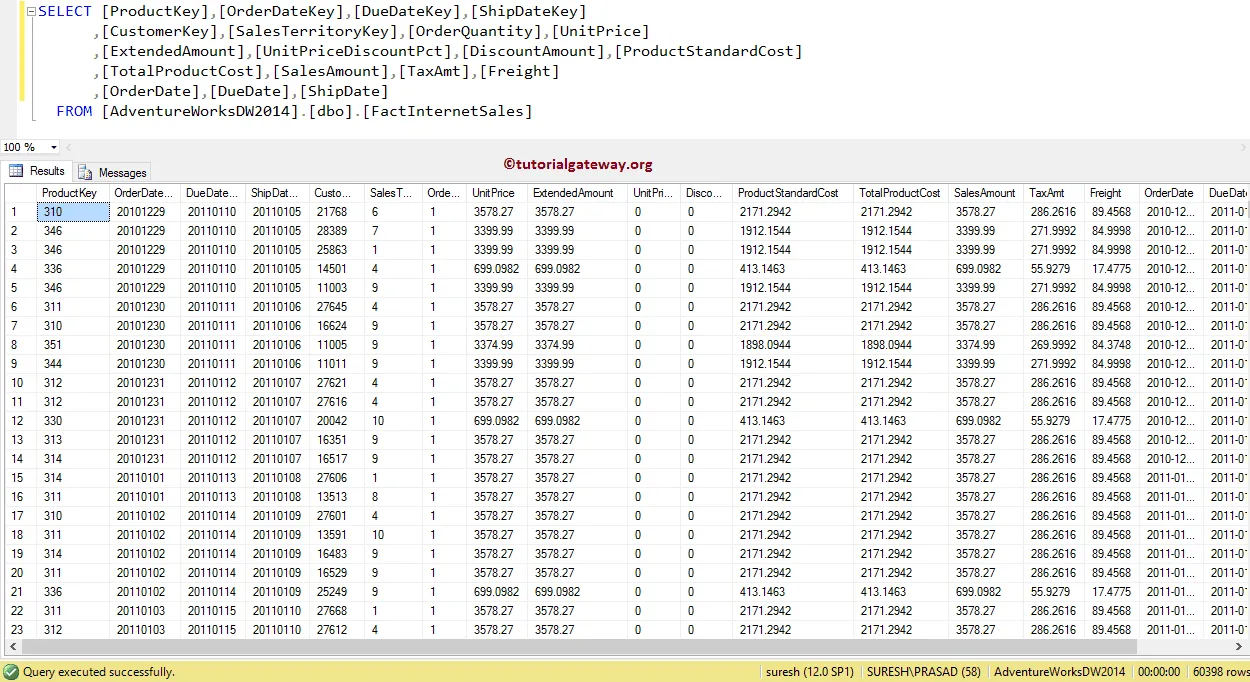1250x682 pixels.
Task: Switch to the Results tab
Action: [x=37, y=171]
